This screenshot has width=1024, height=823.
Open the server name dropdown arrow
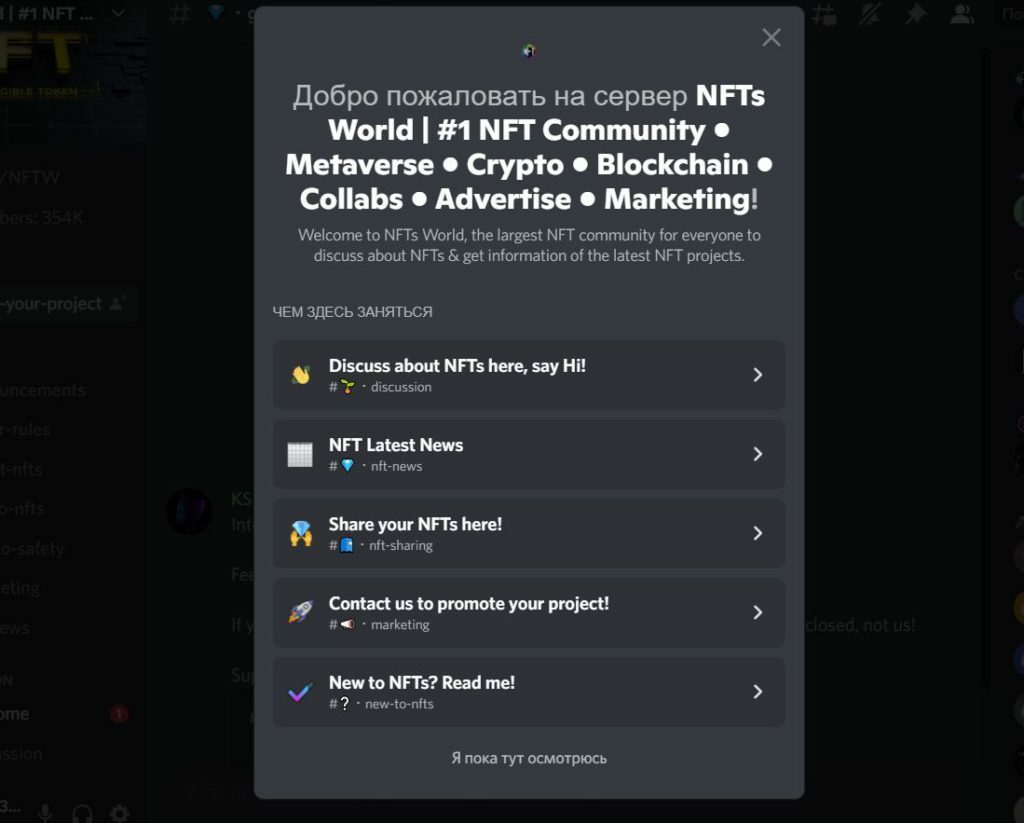(x=118, y=12)
